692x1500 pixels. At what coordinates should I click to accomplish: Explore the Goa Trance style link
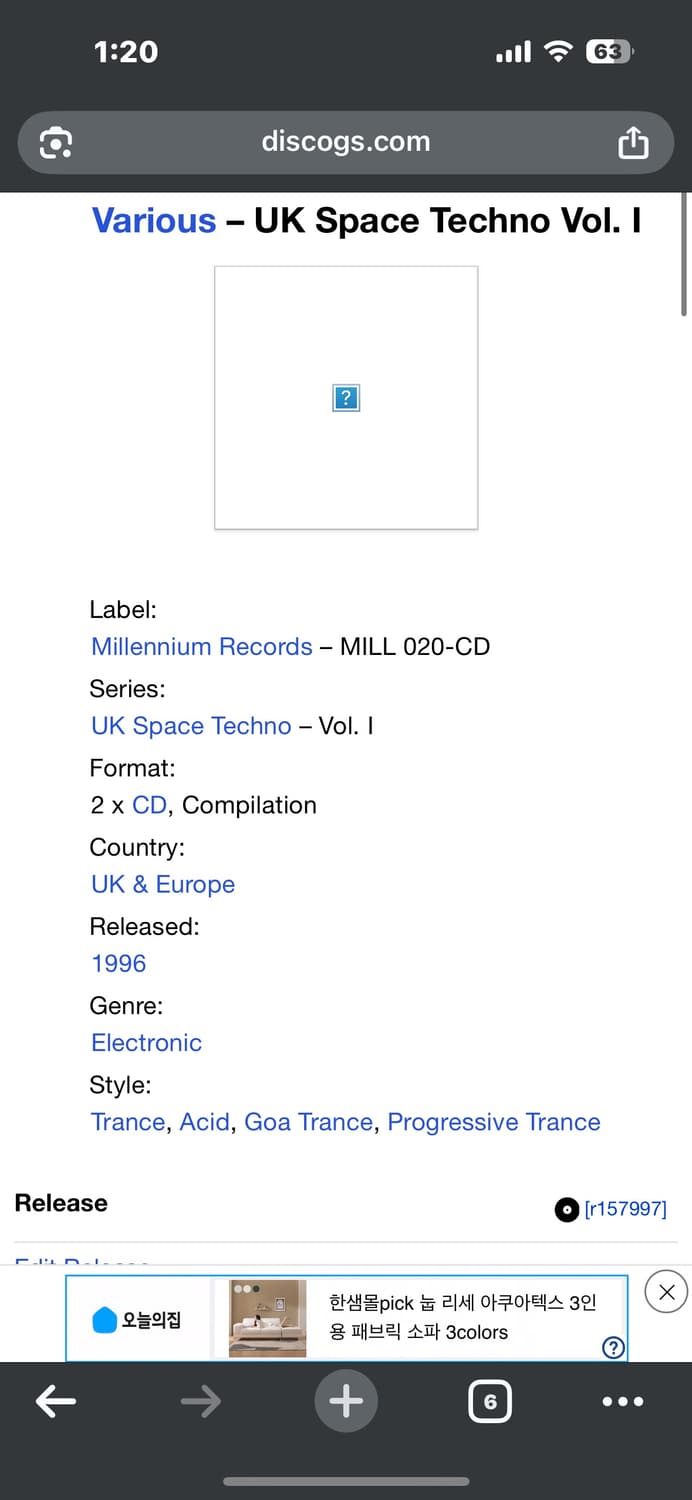(308, 1121)
